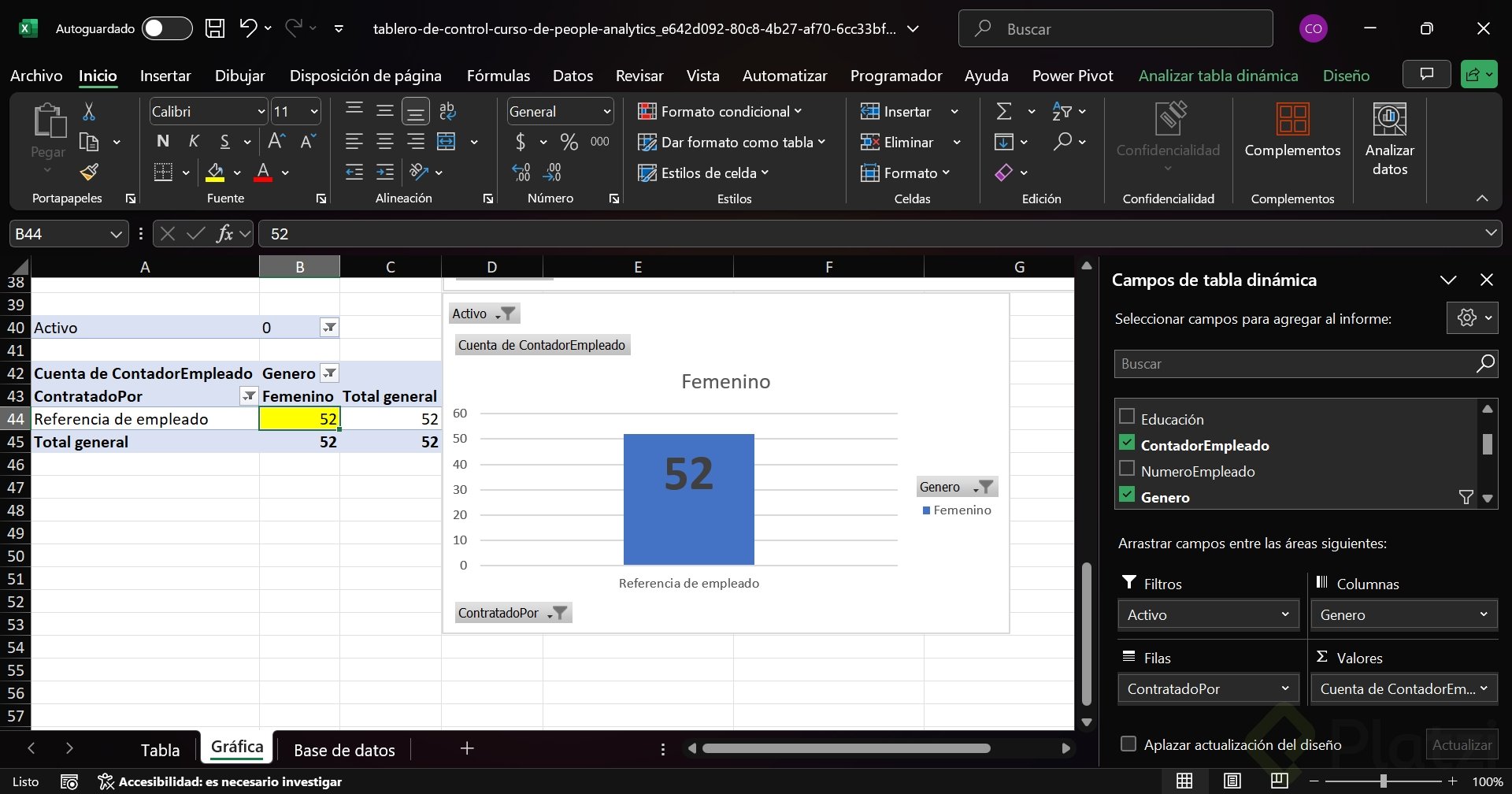Click the percent style icon
Viewport: 1512px width, 794px height.
(569, 142)
